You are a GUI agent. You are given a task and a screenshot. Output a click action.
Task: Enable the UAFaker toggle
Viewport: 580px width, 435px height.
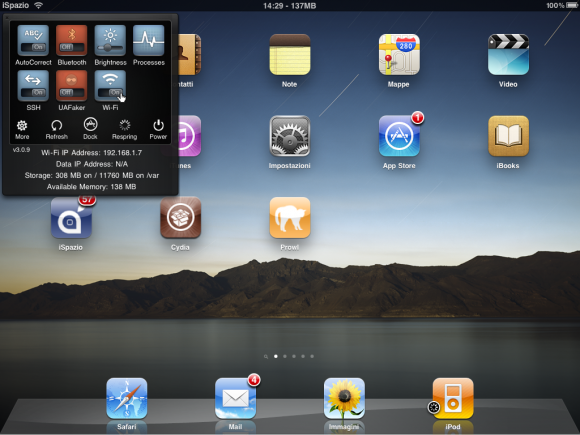[71, 85]
